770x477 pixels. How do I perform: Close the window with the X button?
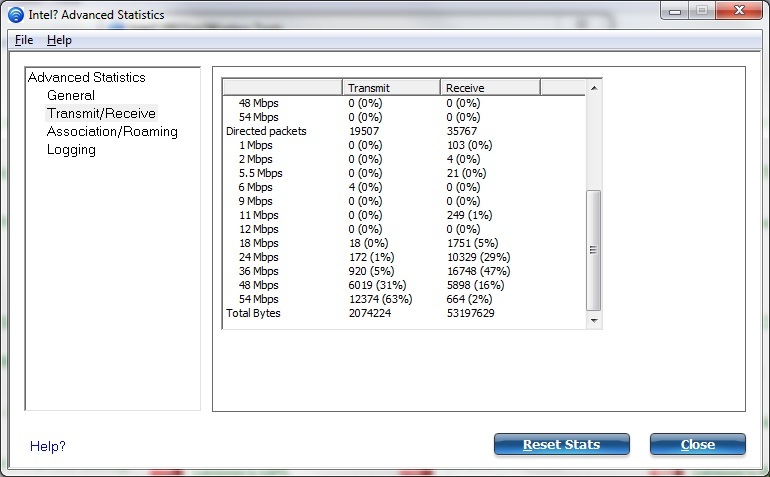[739, 11]
